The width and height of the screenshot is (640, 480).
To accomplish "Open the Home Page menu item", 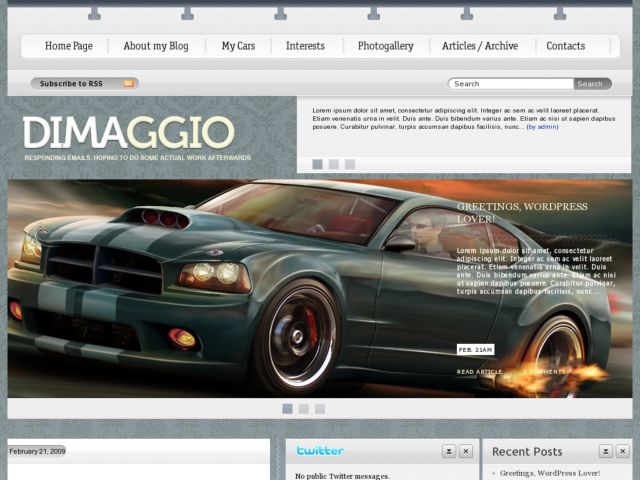I will click(69, 46).
